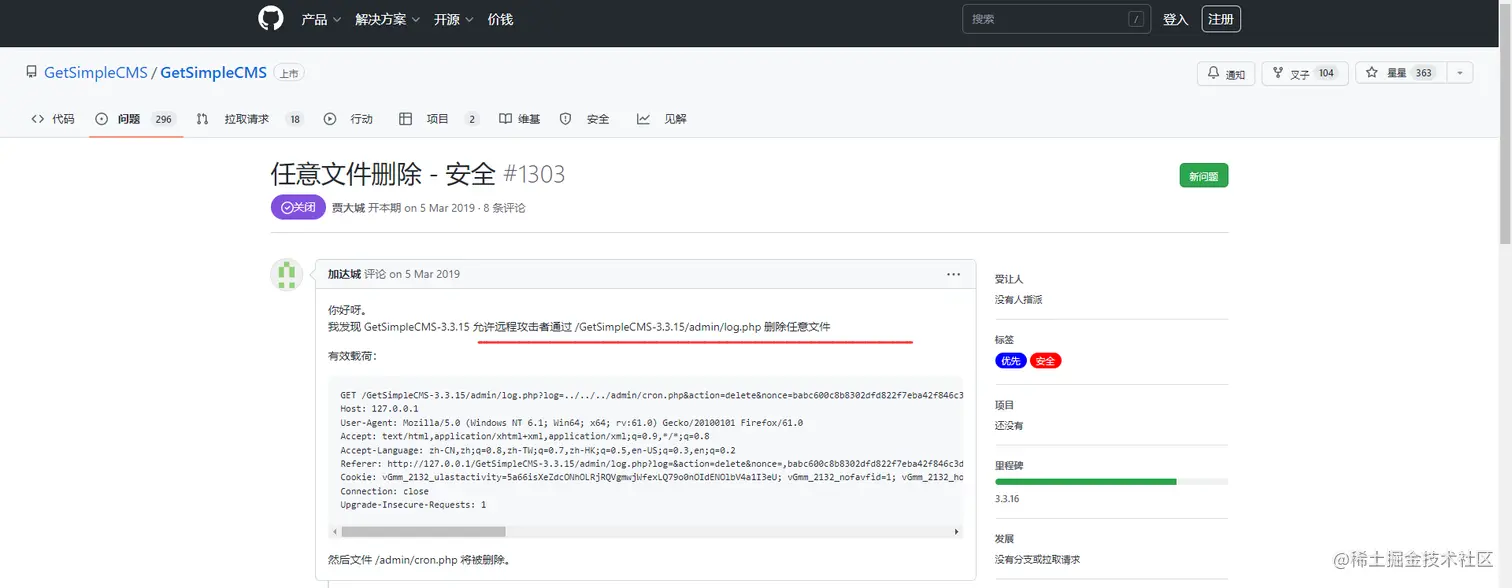Screen dimensions: 1512x588
Task: Star the repository with 星星 button
Action: point(1400,73)
